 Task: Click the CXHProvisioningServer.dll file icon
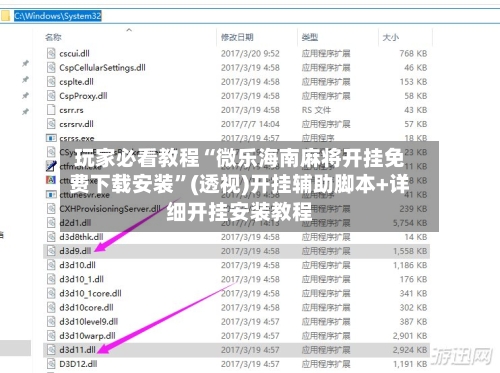51,209
